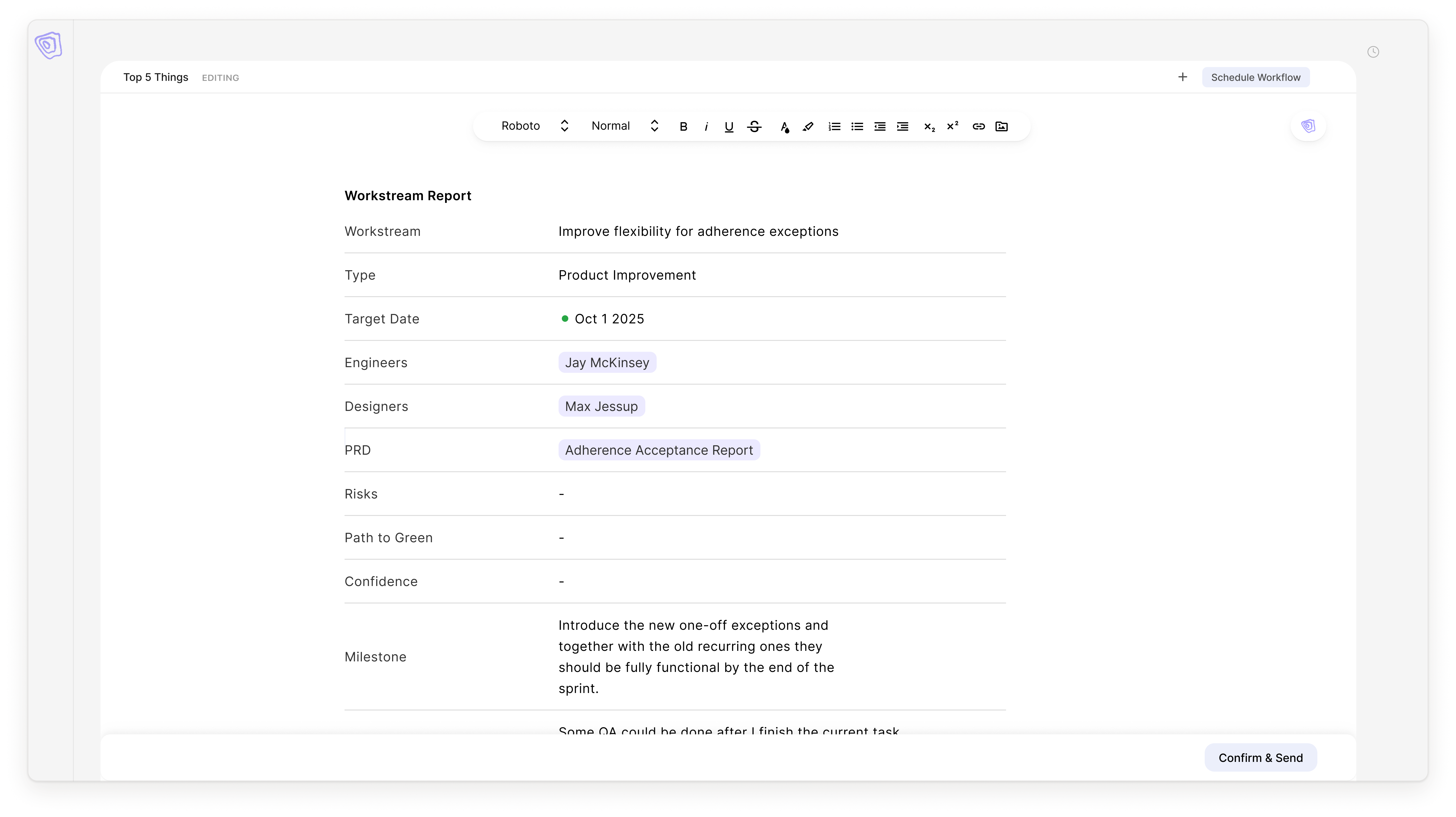Viewport: 1456px width, 817px height.
Task: Open the AI assistant floating icon
Action: tap(1308, 126)
